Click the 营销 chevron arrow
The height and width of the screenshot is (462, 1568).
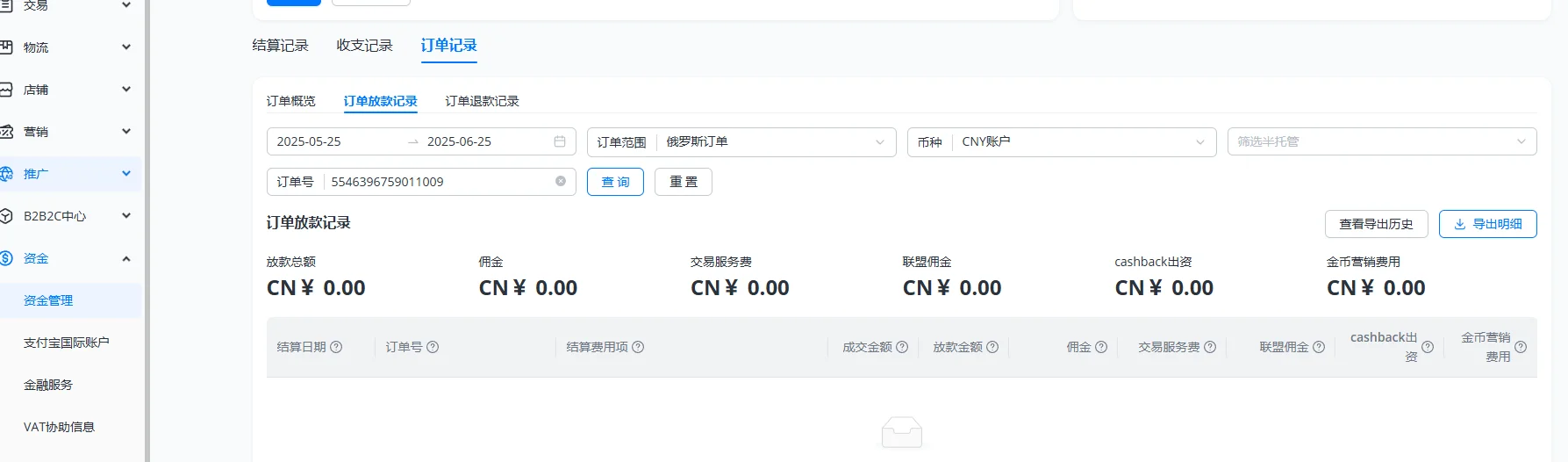click(x=126, y=132)
